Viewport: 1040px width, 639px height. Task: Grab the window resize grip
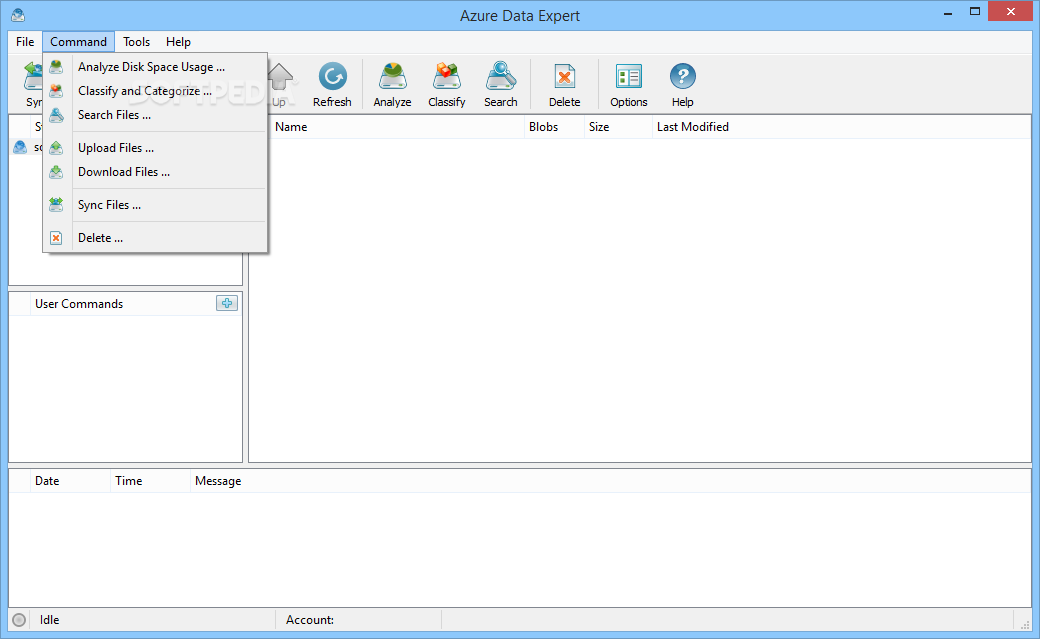click(x=1025, y=623)
